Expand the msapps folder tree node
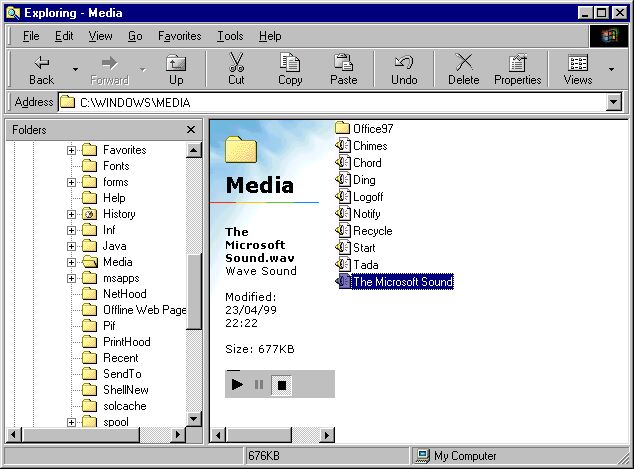 [x=71, y=278]
